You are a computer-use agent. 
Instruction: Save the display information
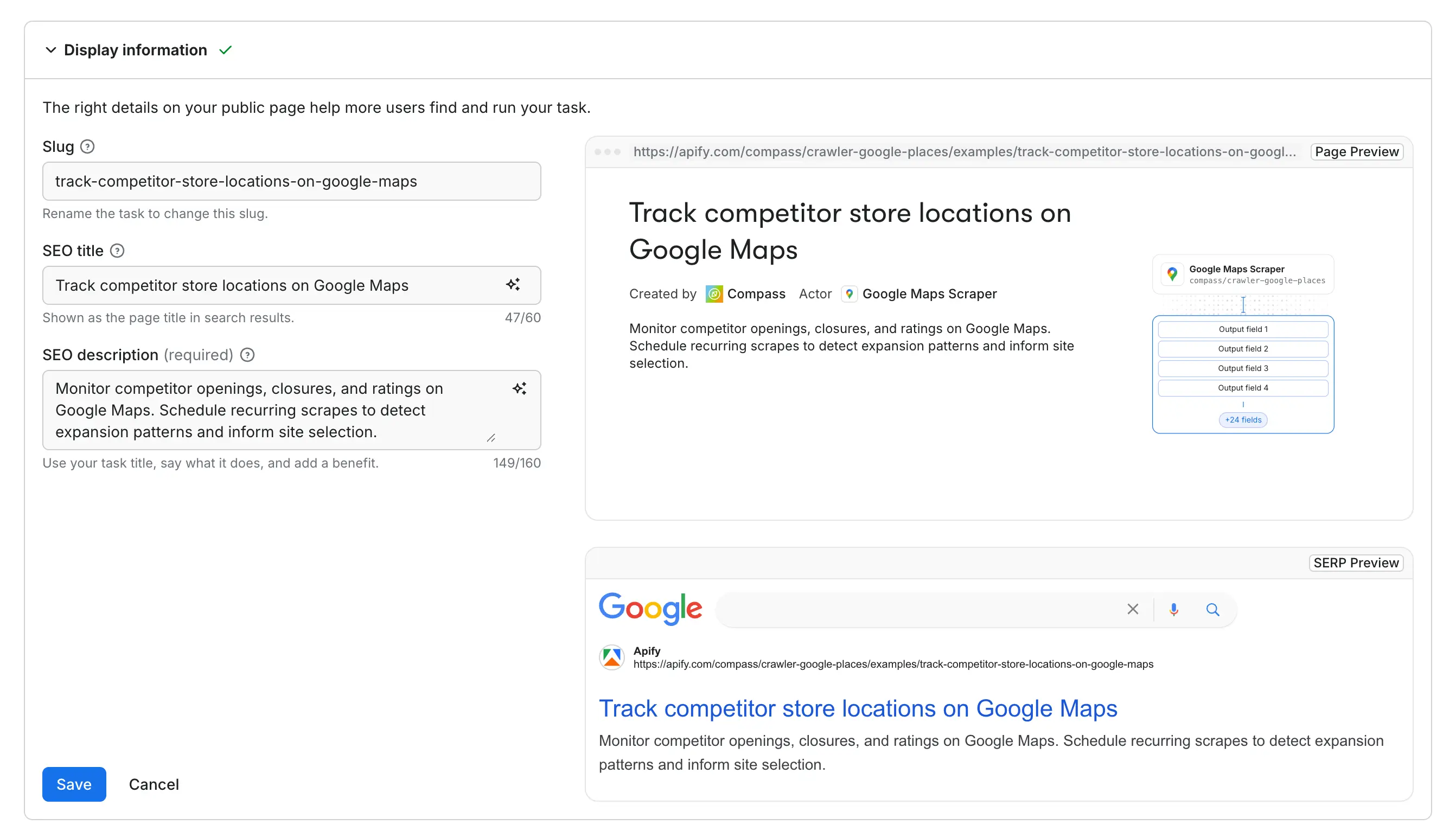pos(74,784)
